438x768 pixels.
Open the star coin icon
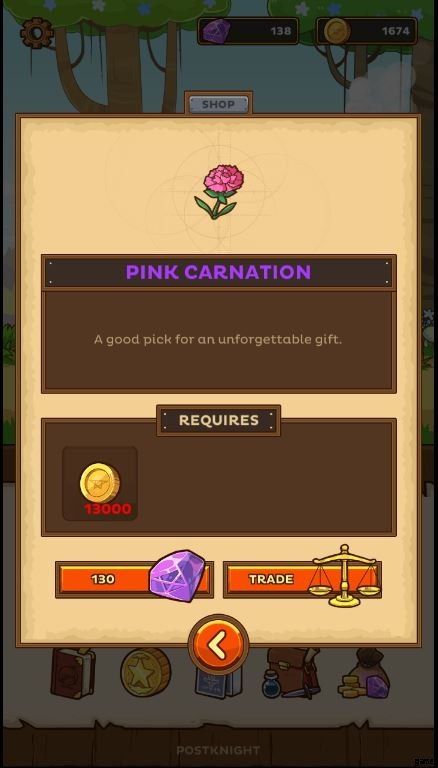pyautogui.click(x=146, y=672)
